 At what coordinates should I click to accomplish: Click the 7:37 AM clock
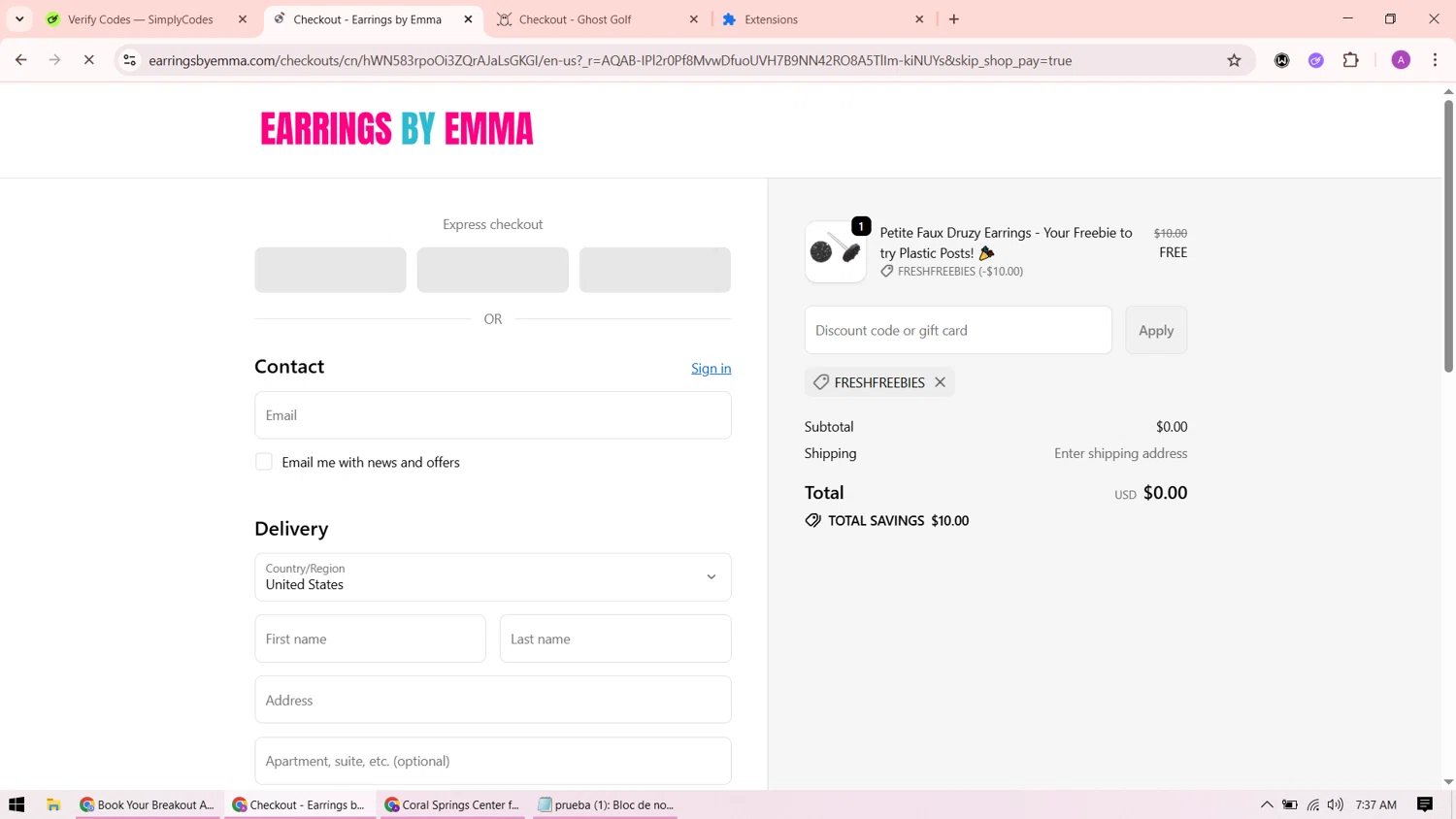point(1375,804)
